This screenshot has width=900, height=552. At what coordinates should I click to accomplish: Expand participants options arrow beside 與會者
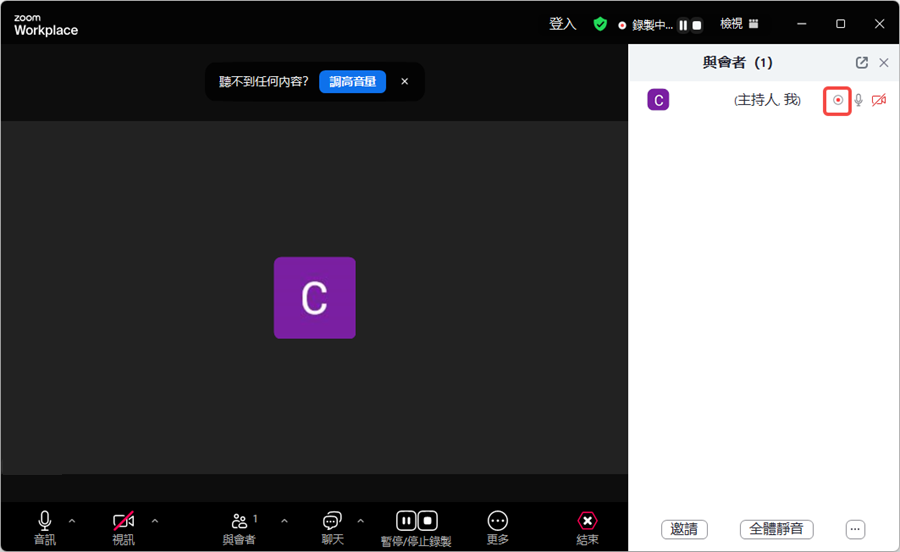click(285, 521)
